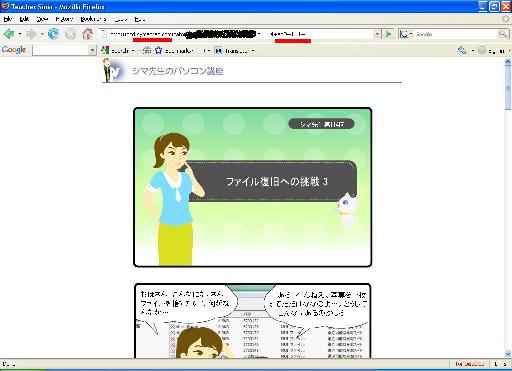Viewport: 512px width, 371px height.
Task: Click the gray Forward arrow button
Action: (31, 34)
